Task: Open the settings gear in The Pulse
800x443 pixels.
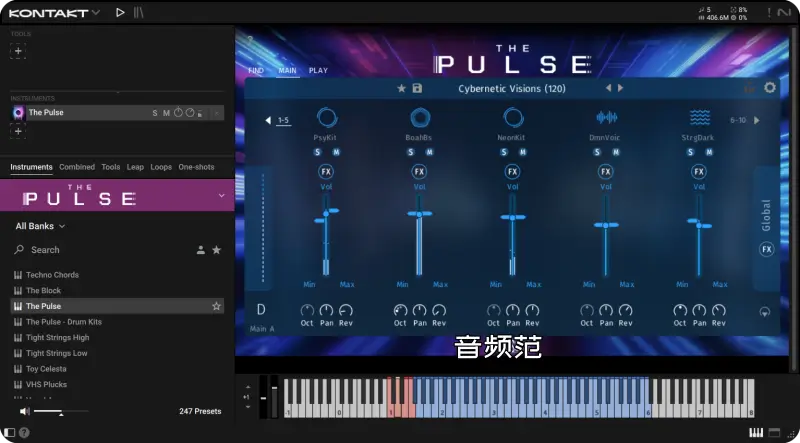Action: (769, 88)
